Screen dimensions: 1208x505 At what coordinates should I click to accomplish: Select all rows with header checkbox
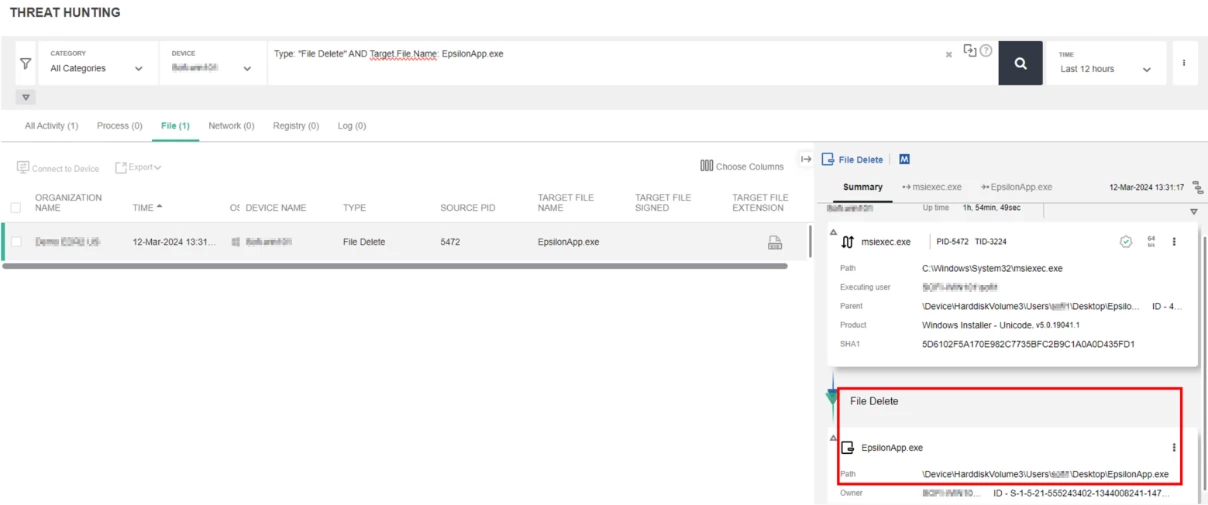16,208
